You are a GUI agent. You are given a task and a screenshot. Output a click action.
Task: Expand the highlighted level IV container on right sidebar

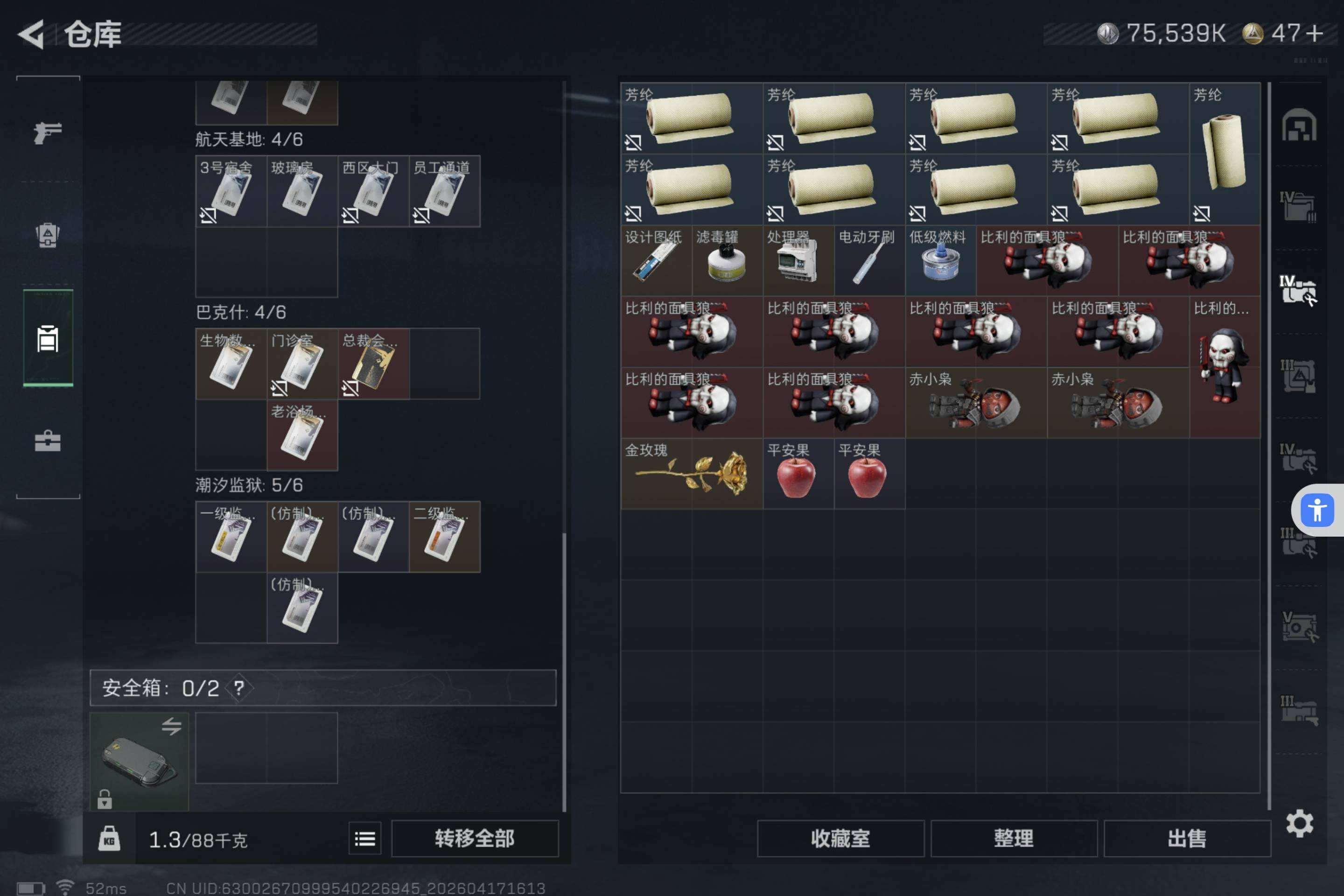1298,291
